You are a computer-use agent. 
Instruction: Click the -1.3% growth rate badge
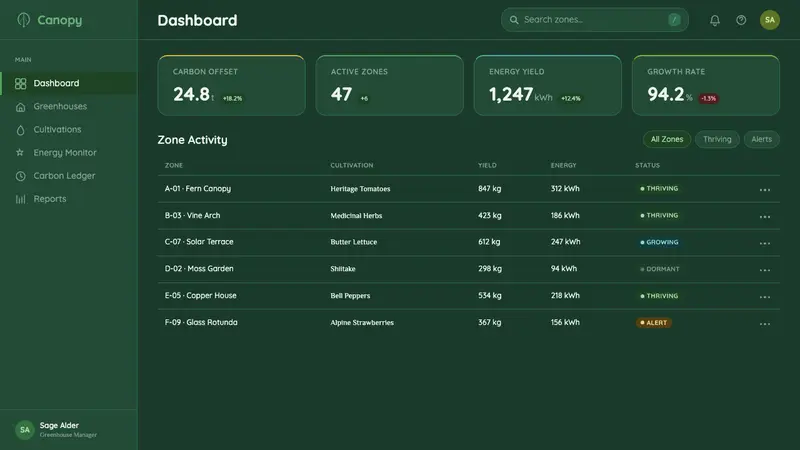click(x=708, y=98)
